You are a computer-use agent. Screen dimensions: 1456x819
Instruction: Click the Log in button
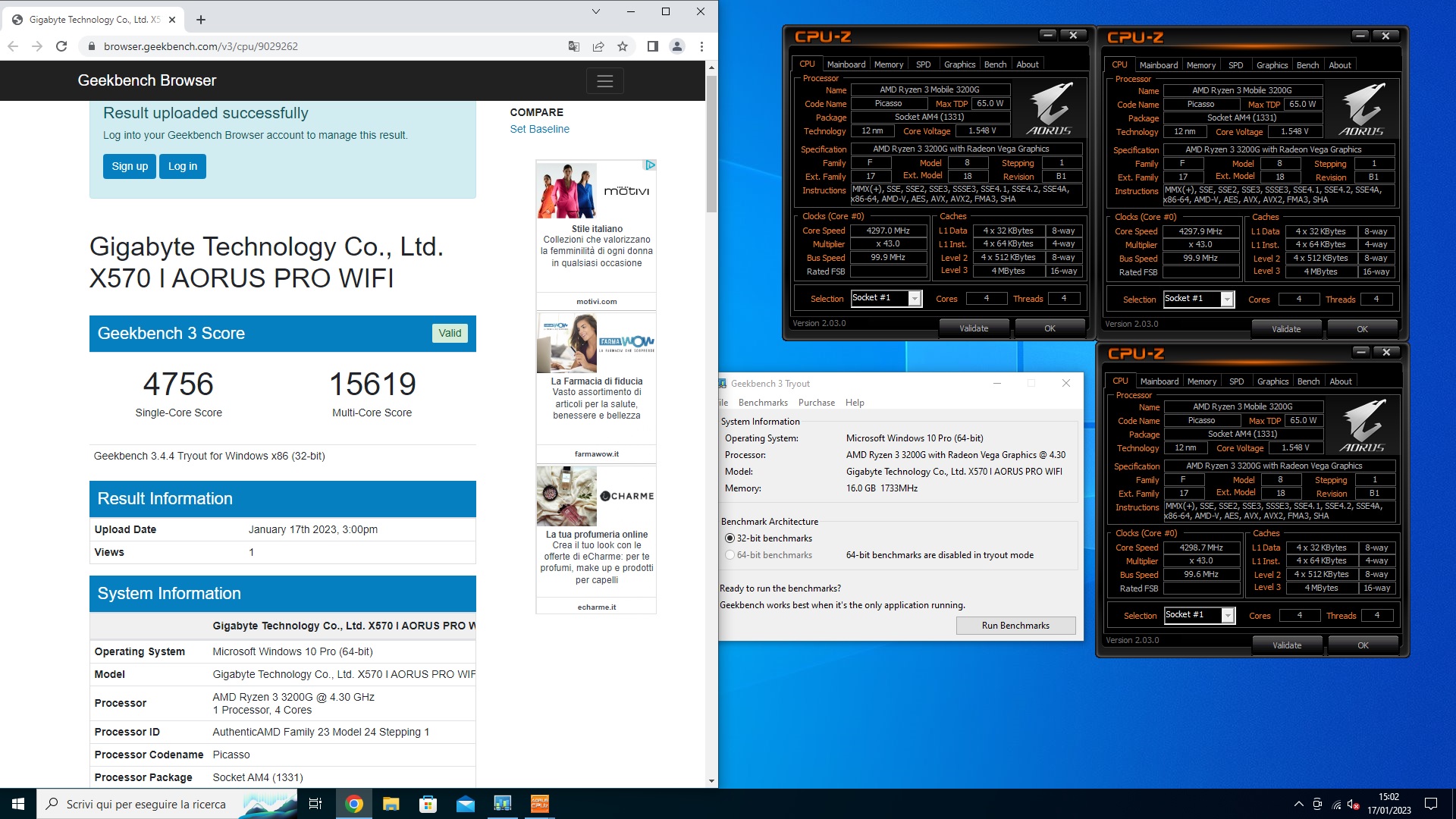click(x=183, y=166)
